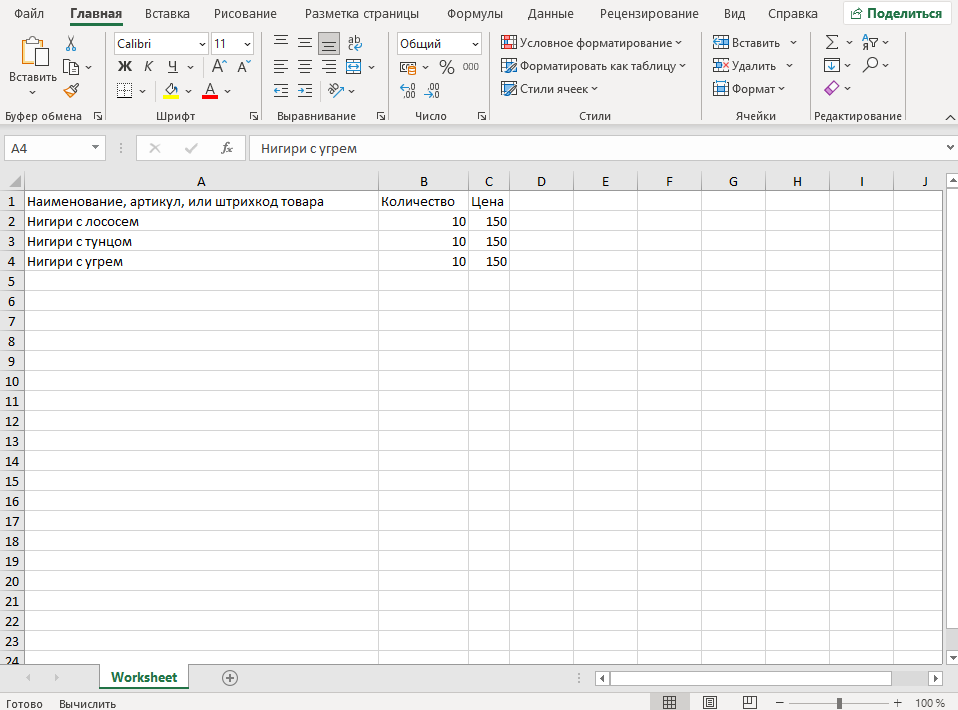Switch to the Вставка ribbon tab
This screenshot has width=958, height=710.
[167, 14]
